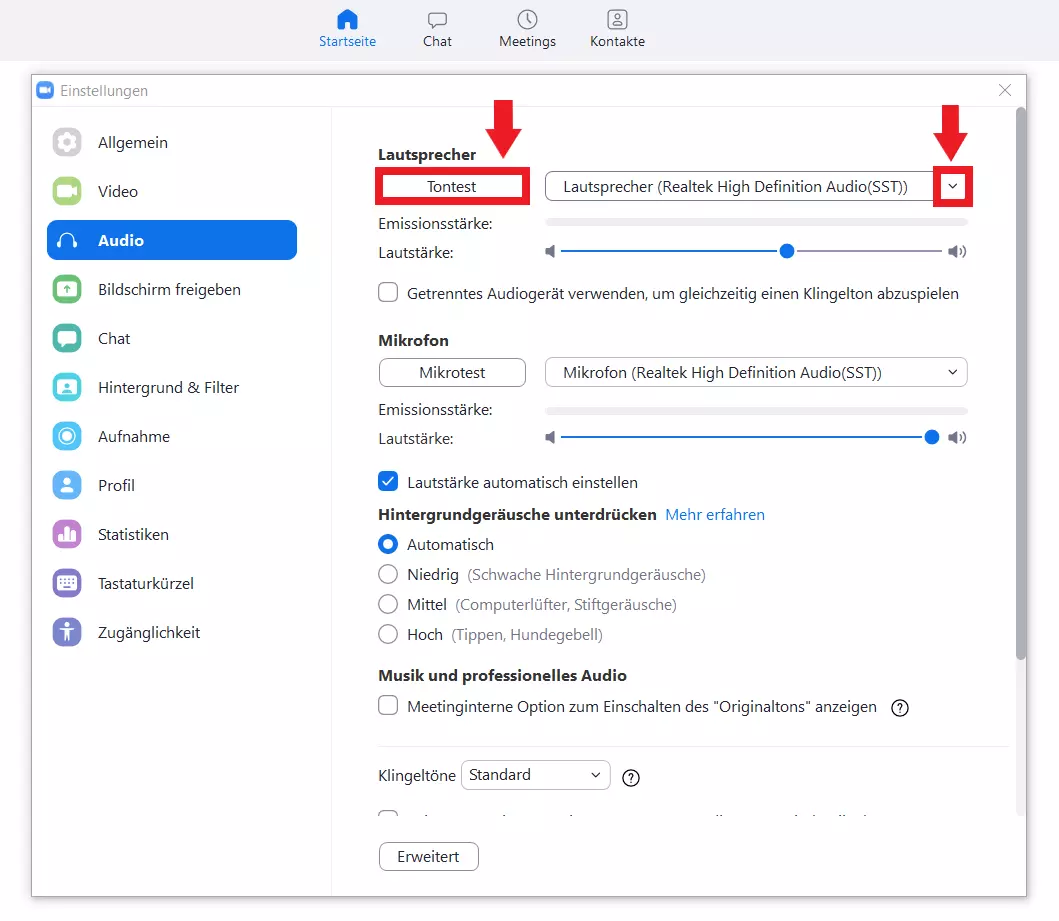1059x921 pixels.
Task: Click speaker high-volume icon under Lautsprecher
Action: 956,252
